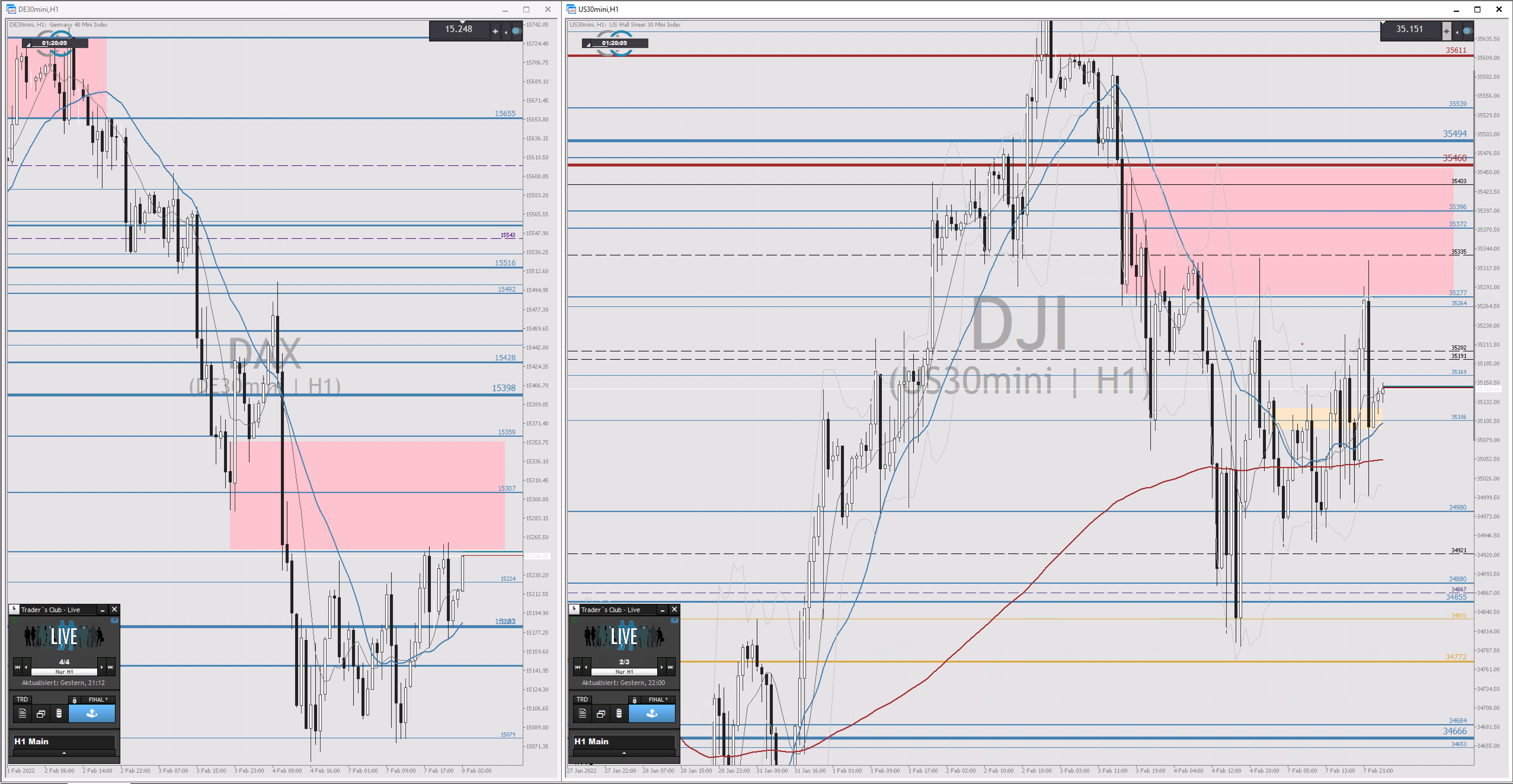Select the 34666 level label on DJI chart

coord(1455,731)
